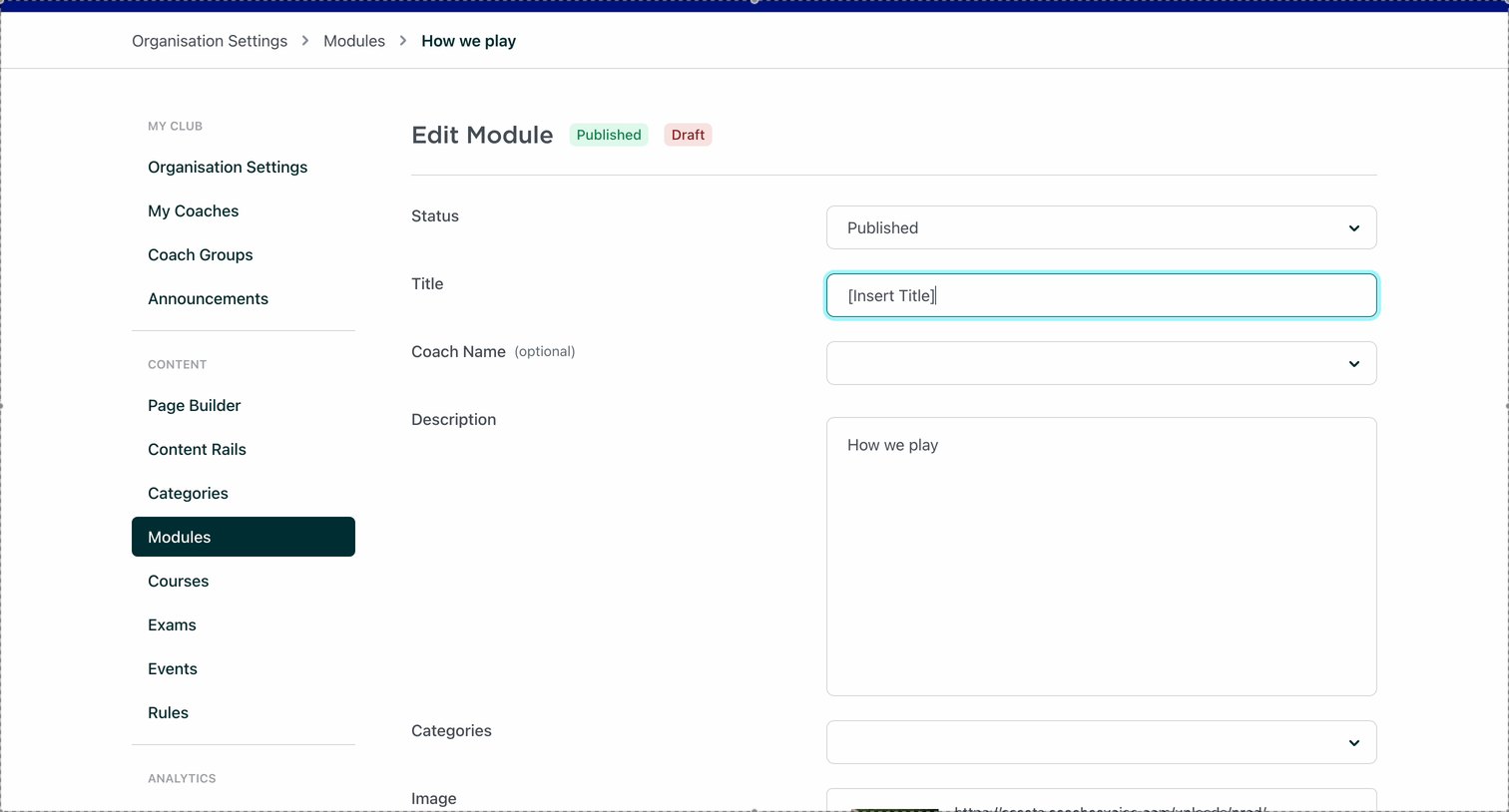
Task: Expand the Coach Name dropdown
Action: click(x=1102, y=363)
